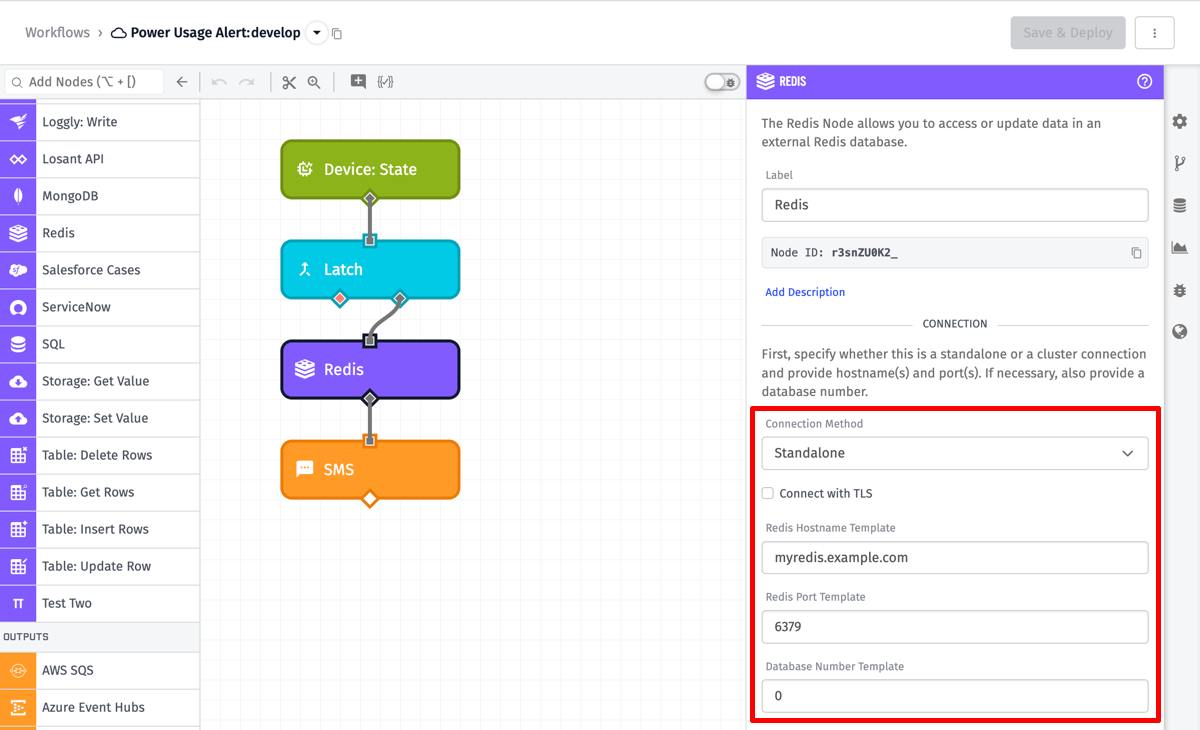
Task: Select Redis node in the palette list
Action: pos(100,233)
